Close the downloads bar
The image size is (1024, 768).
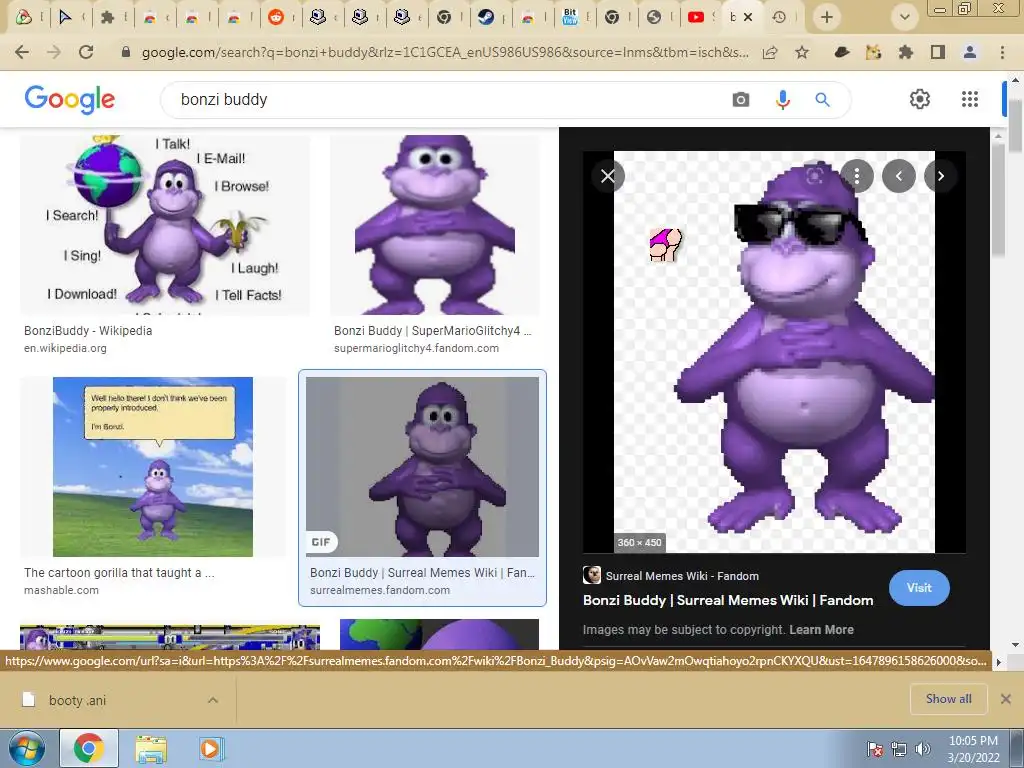(x=1006, y=699)
